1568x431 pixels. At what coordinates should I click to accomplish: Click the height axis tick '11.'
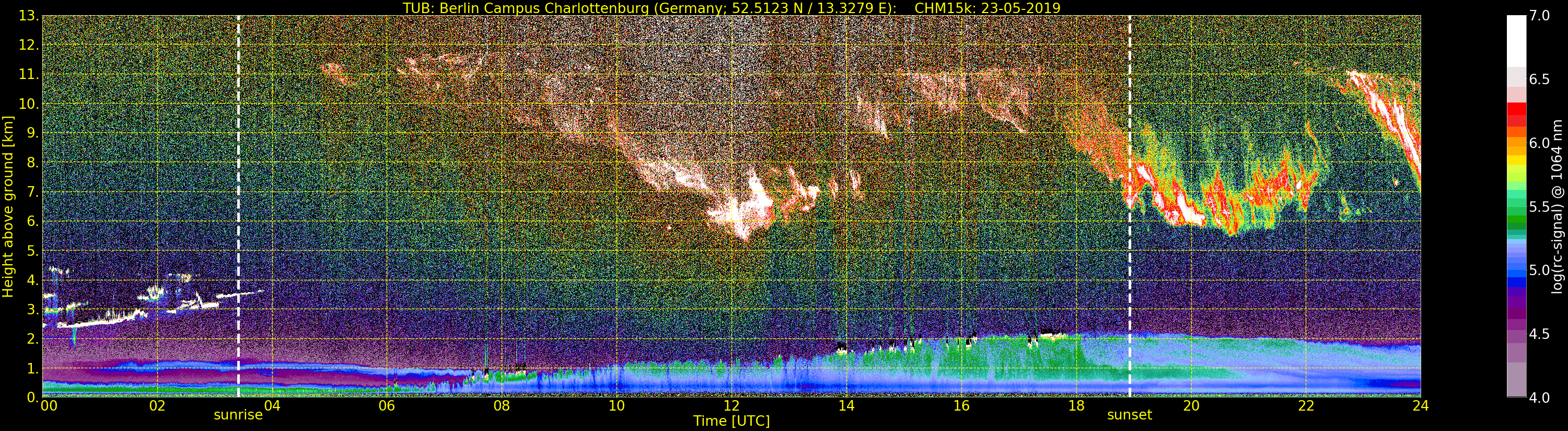(29, 74)
